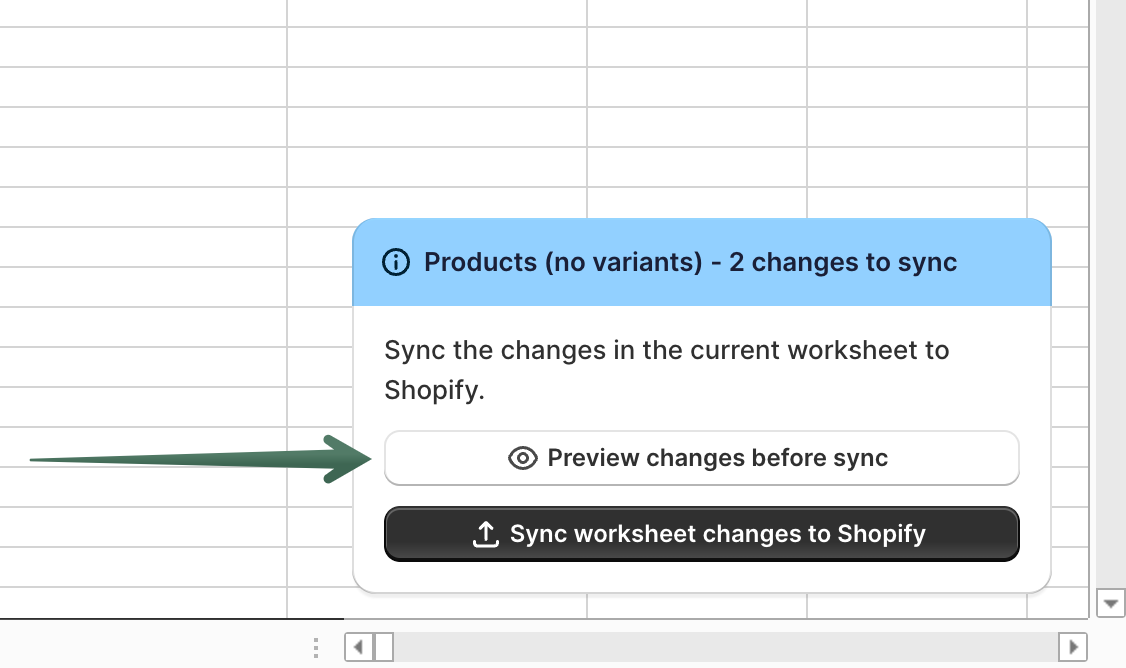Click the vertical dots handle near the scrollbar
Viewport: 1126px width, 668px height.
pyautogui.click(x=316, y=647)
